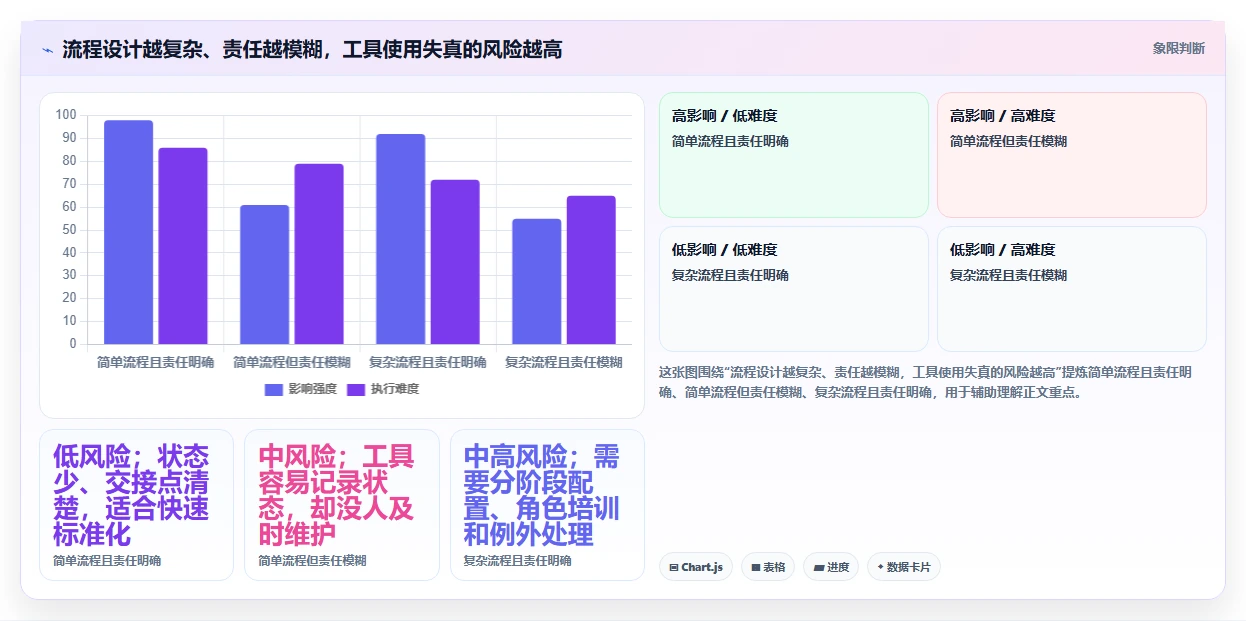Click axis label 简单流程且责任明确 under chart

pos(156,362)
